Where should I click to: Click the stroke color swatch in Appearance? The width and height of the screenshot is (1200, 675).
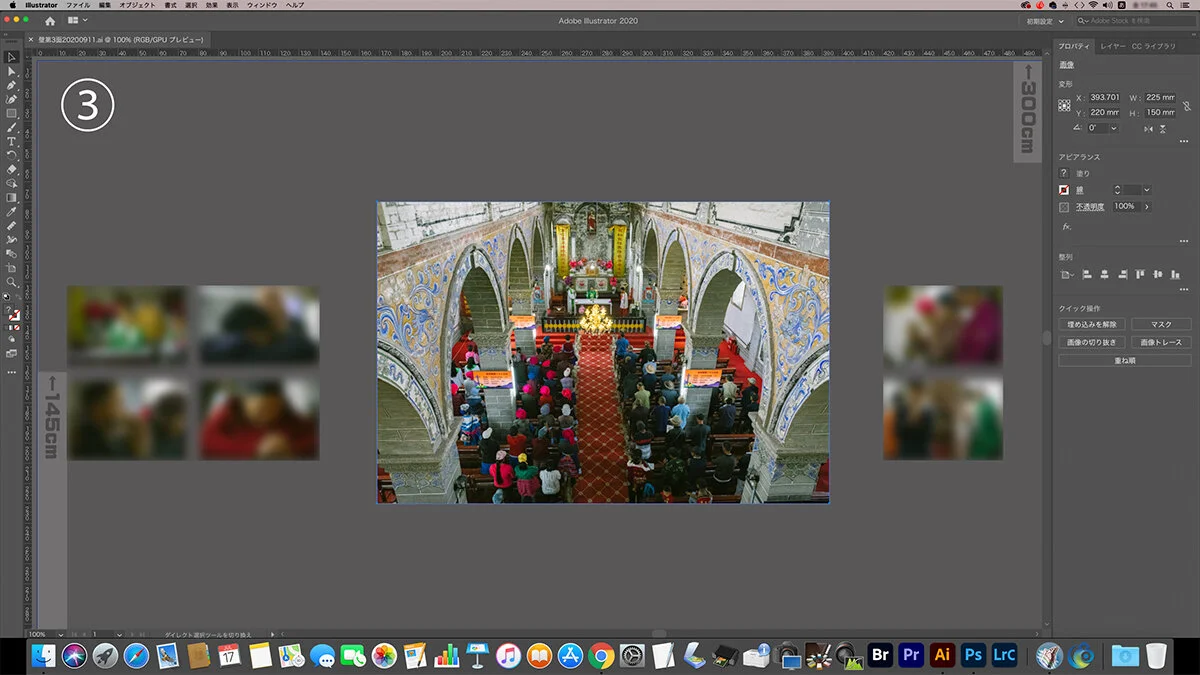pyautogui.click(x=1064, y=190)
